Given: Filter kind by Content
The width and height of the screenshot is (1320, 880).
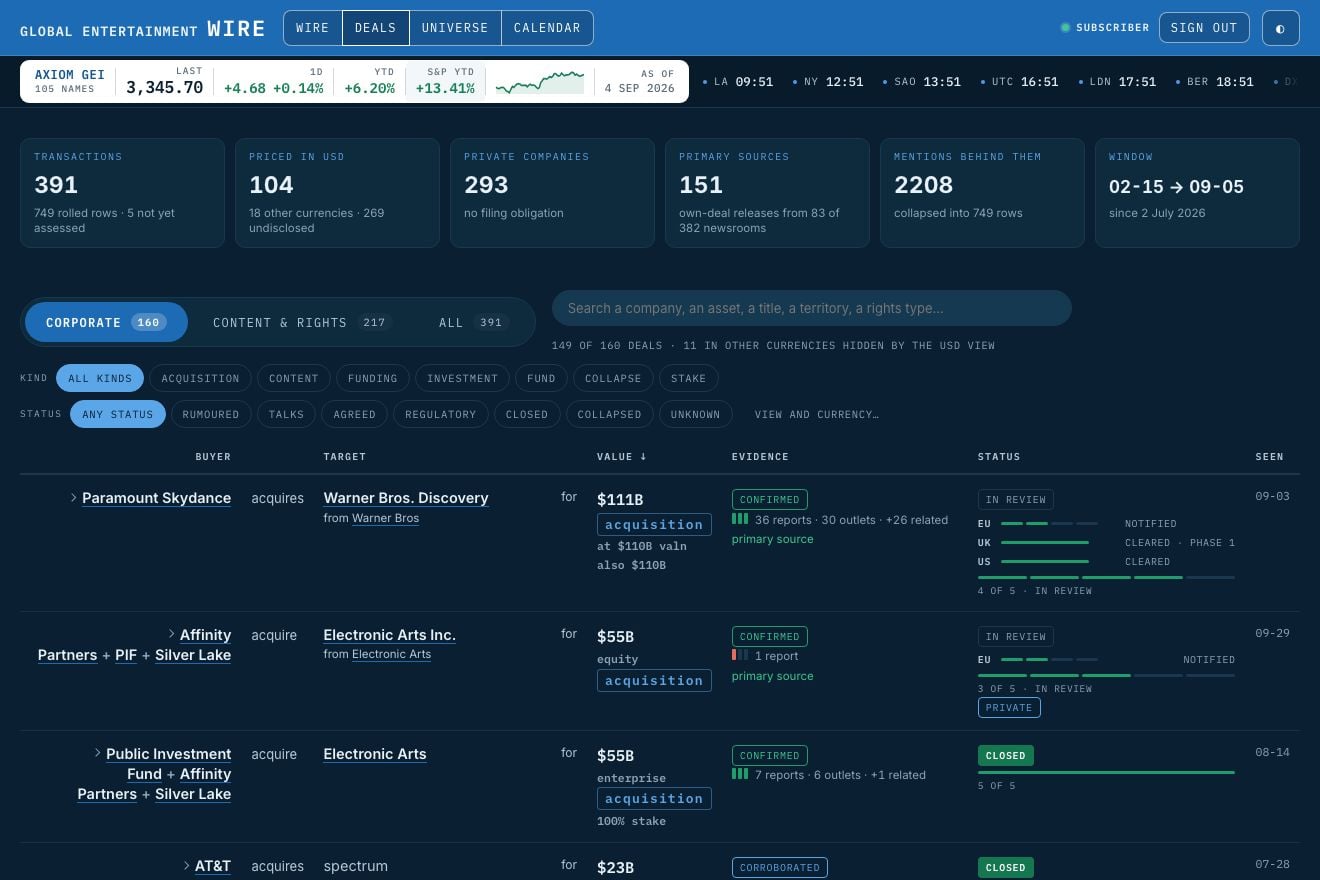Looking at the screenshot, I should tap(293, 378).
